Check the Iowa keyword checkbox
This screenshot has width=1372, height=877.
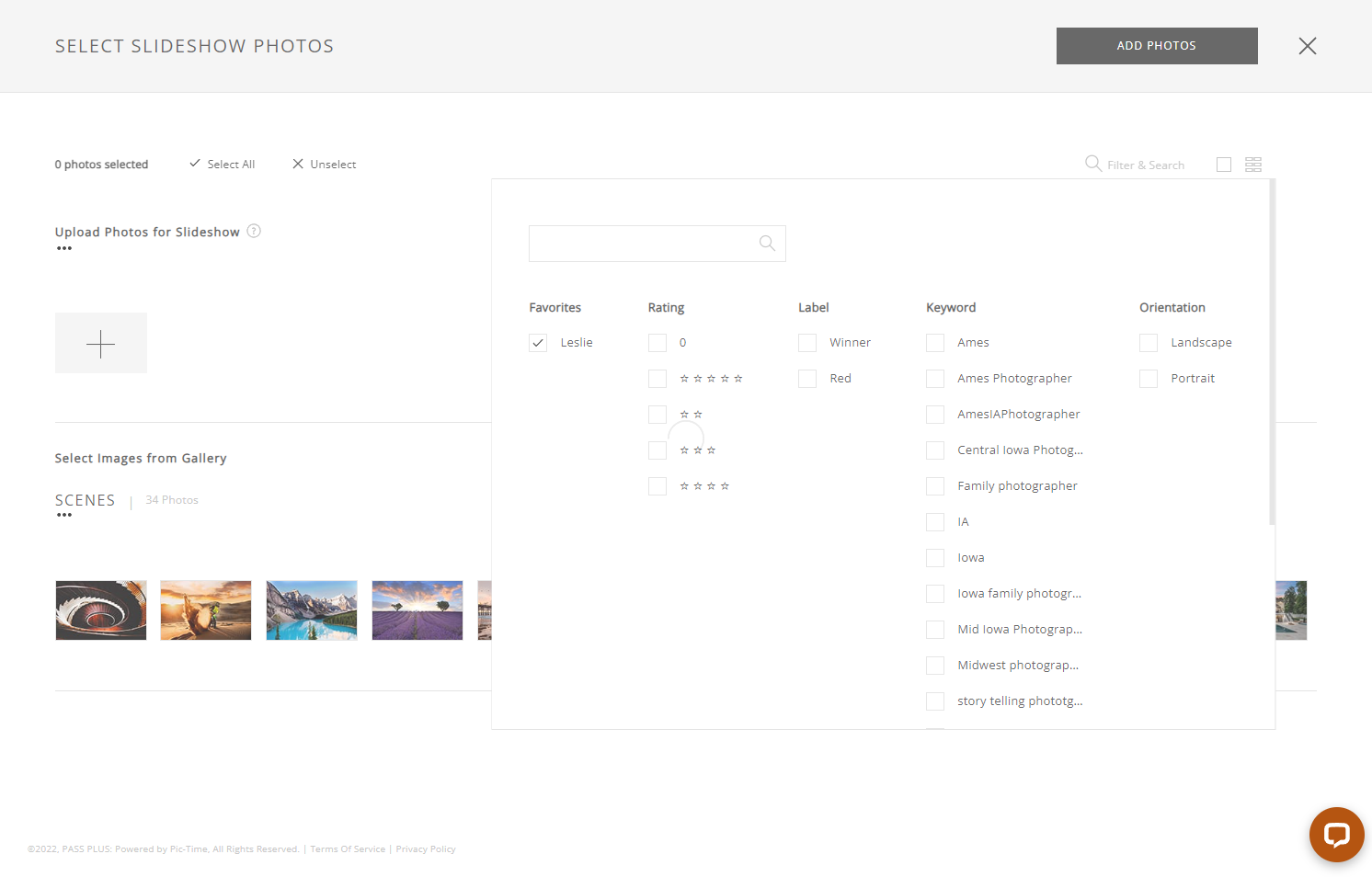coord(935,558)
